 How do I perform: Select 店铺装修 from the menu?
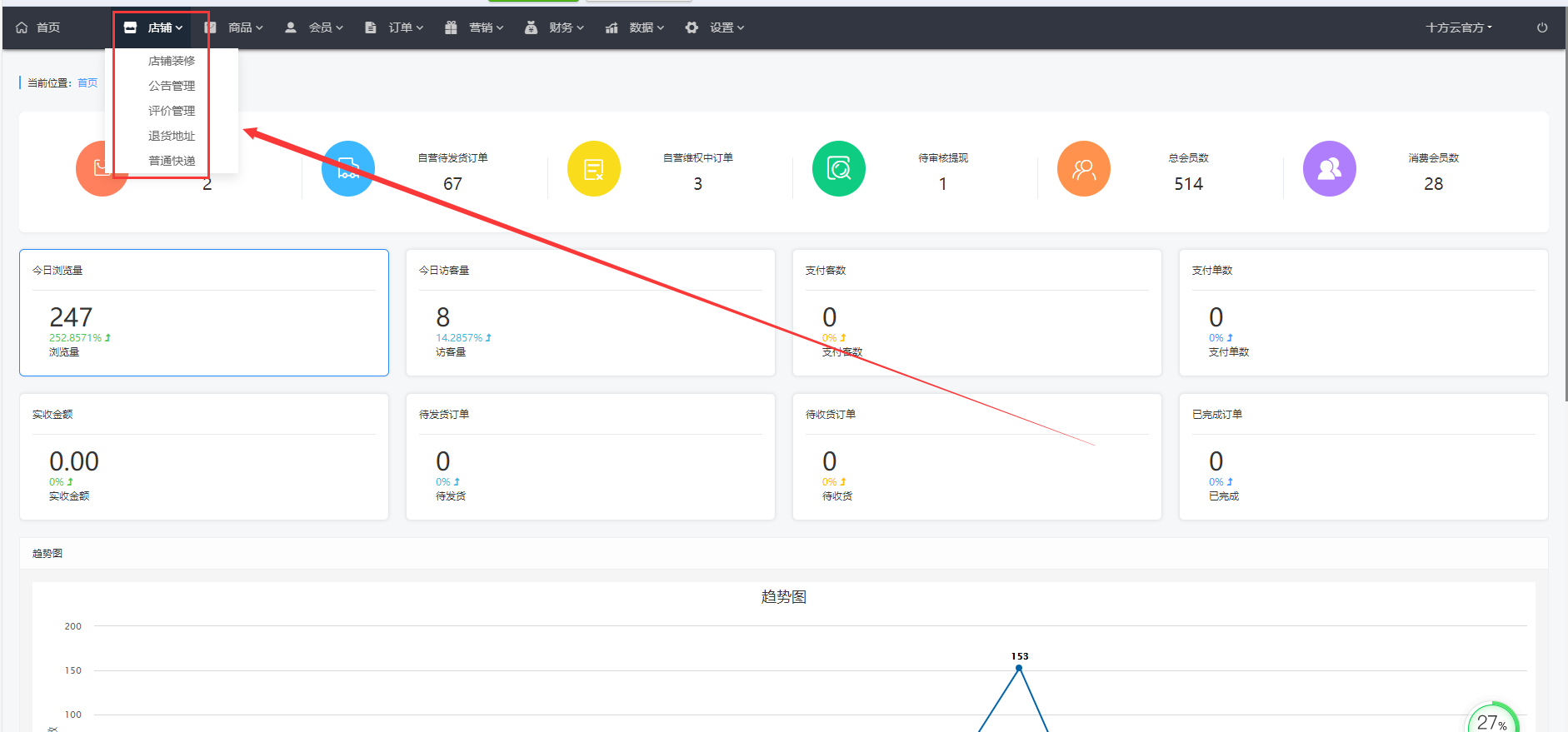[x=172, y=61]
